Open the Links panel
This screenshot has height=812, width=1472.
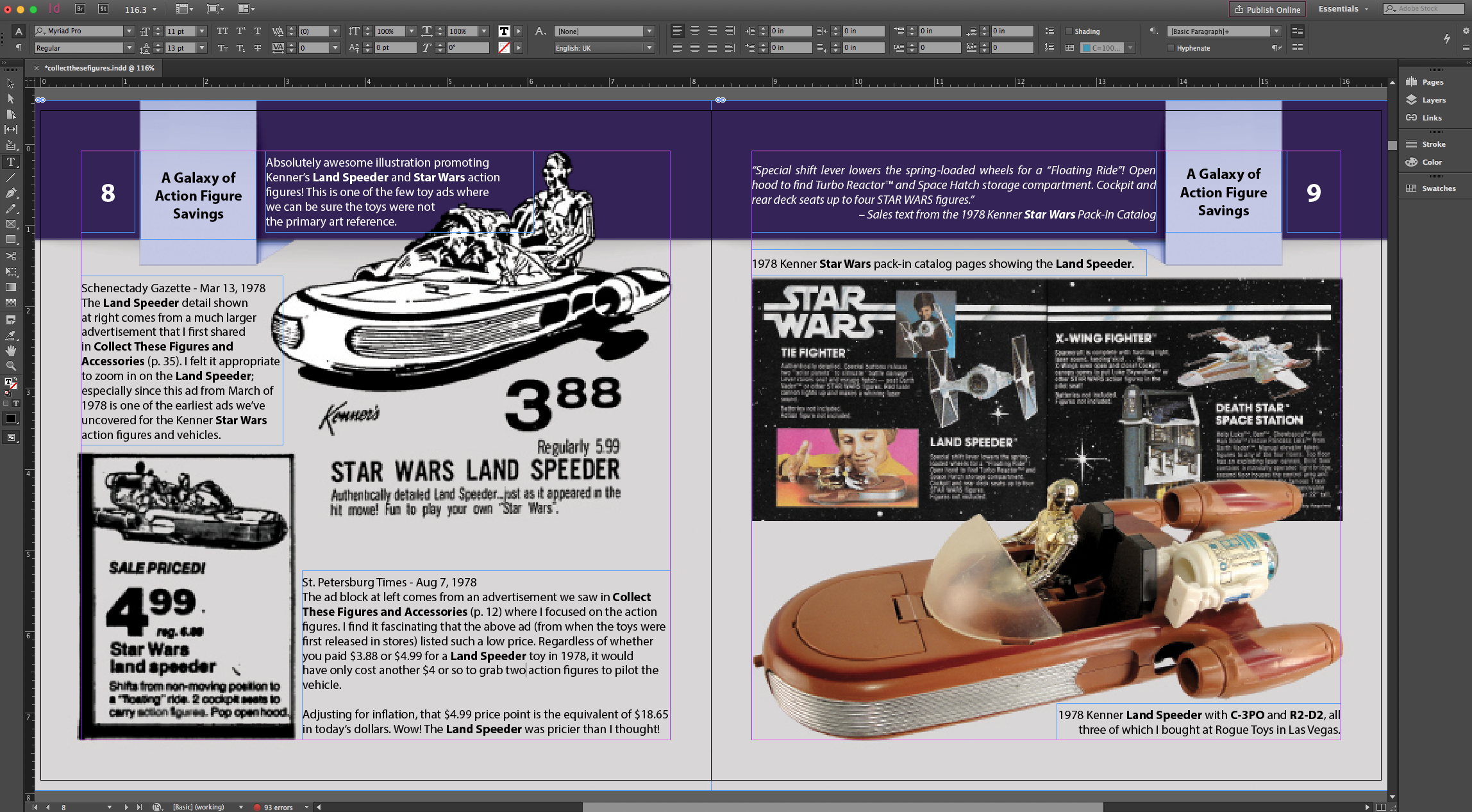(x=1423, y=118)
